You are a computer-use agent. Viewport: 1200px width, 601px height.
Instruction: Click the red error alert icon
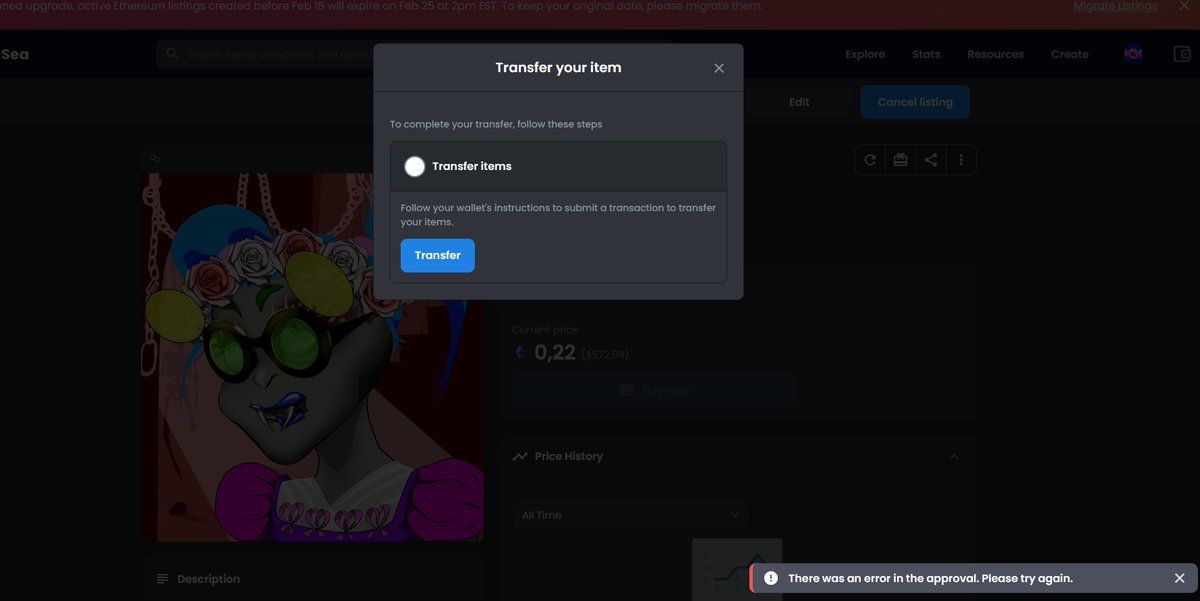pyautogui.click(x=771, y=578)
